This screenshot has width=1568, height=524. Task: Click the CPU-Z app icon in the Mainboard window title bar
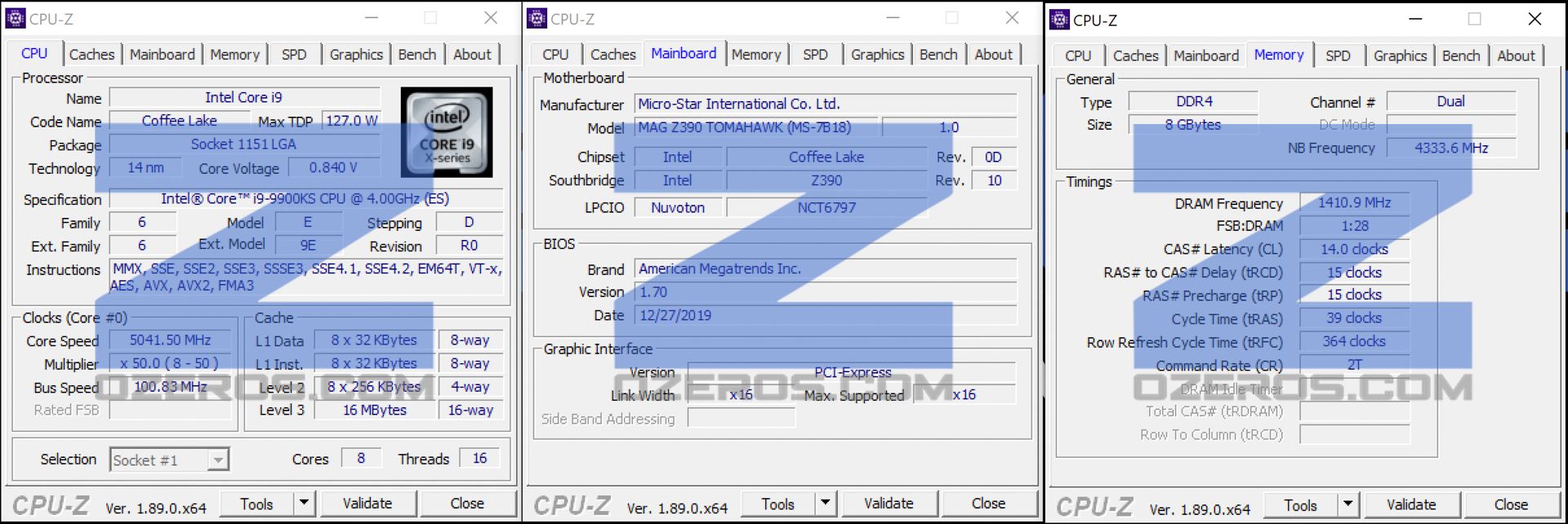(x=537, y=18)
